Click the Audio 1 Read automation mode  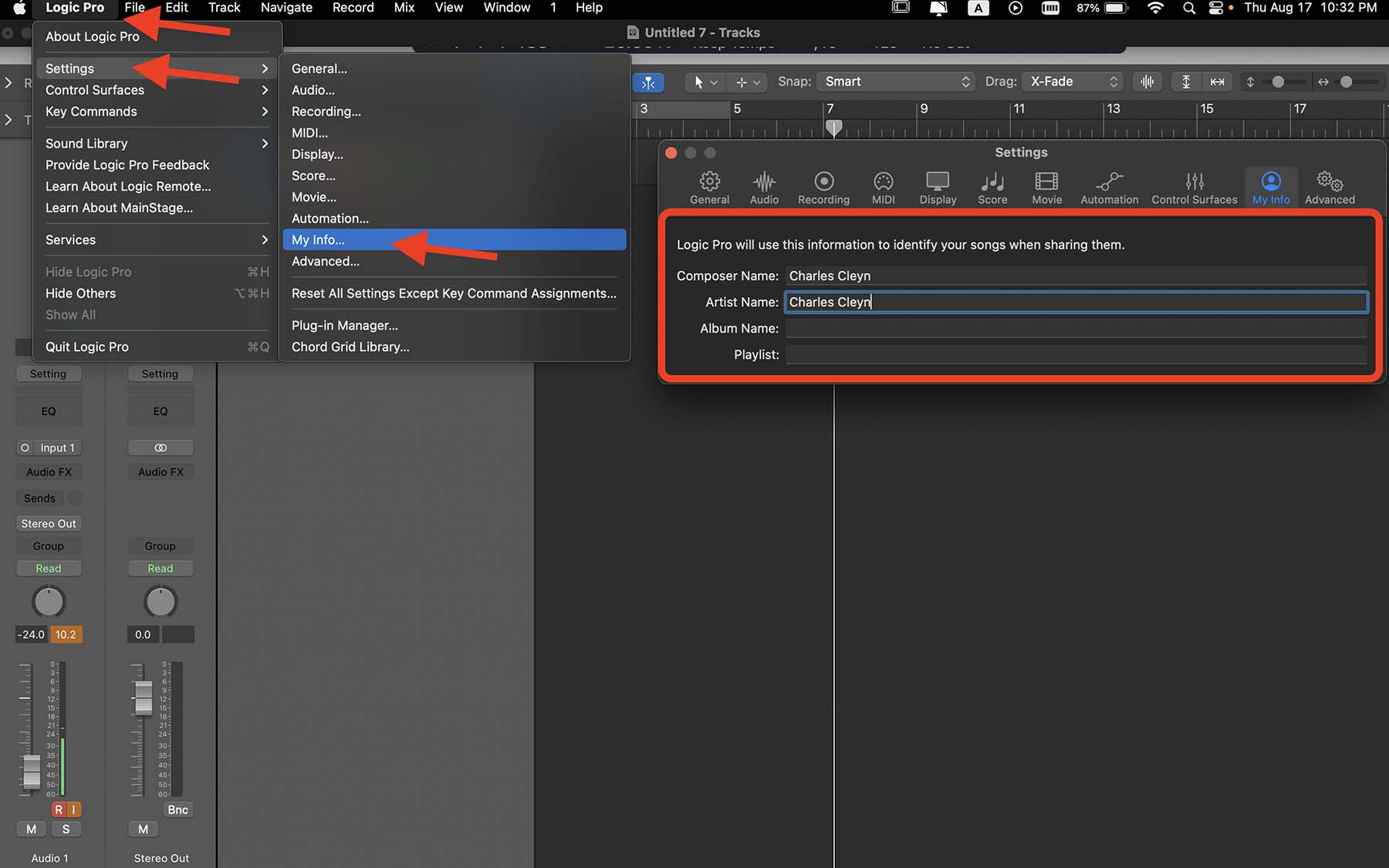[x=49, y=569]
